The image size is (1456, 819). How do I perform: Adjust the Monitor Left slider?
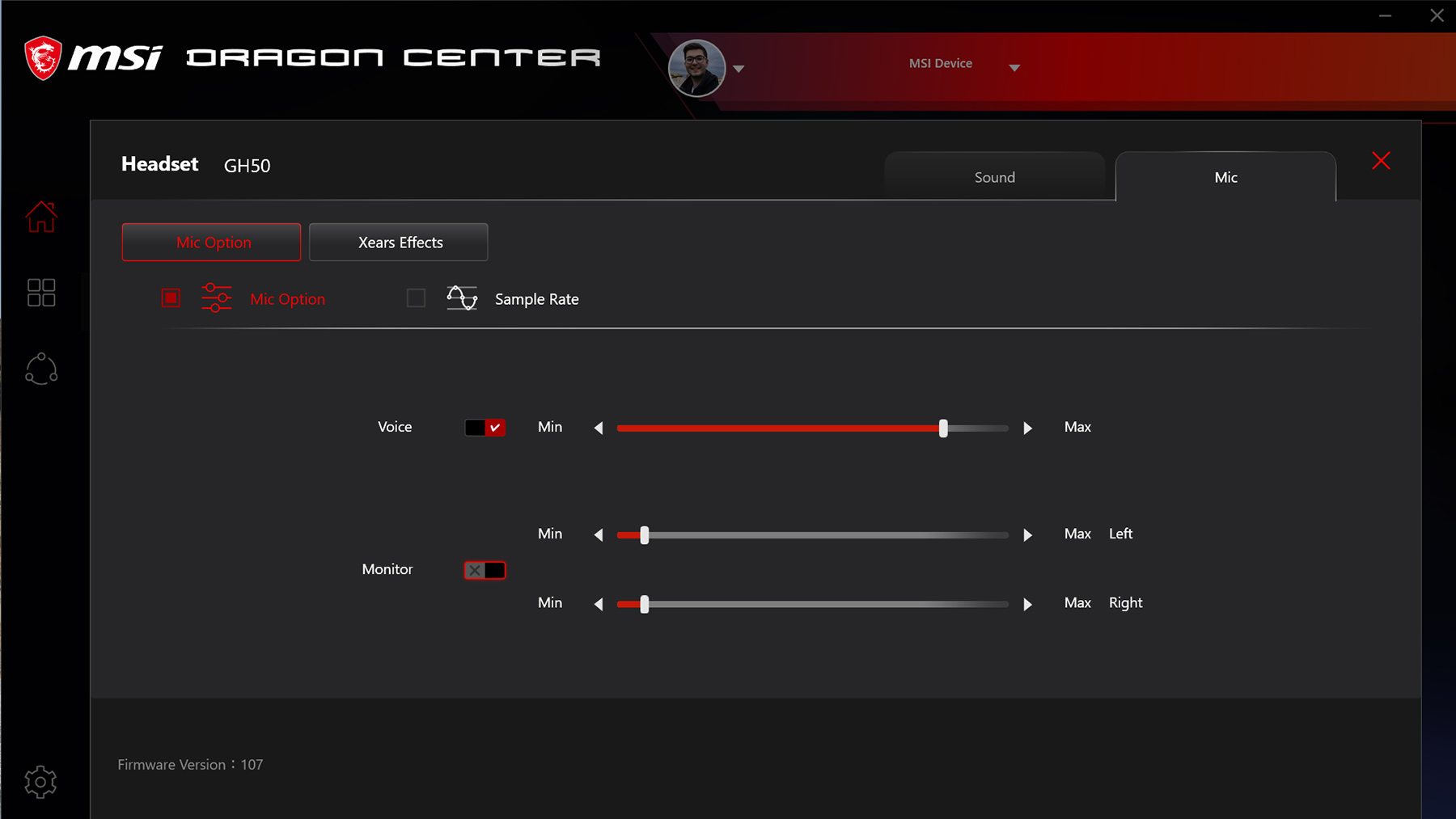click(813, 535)
